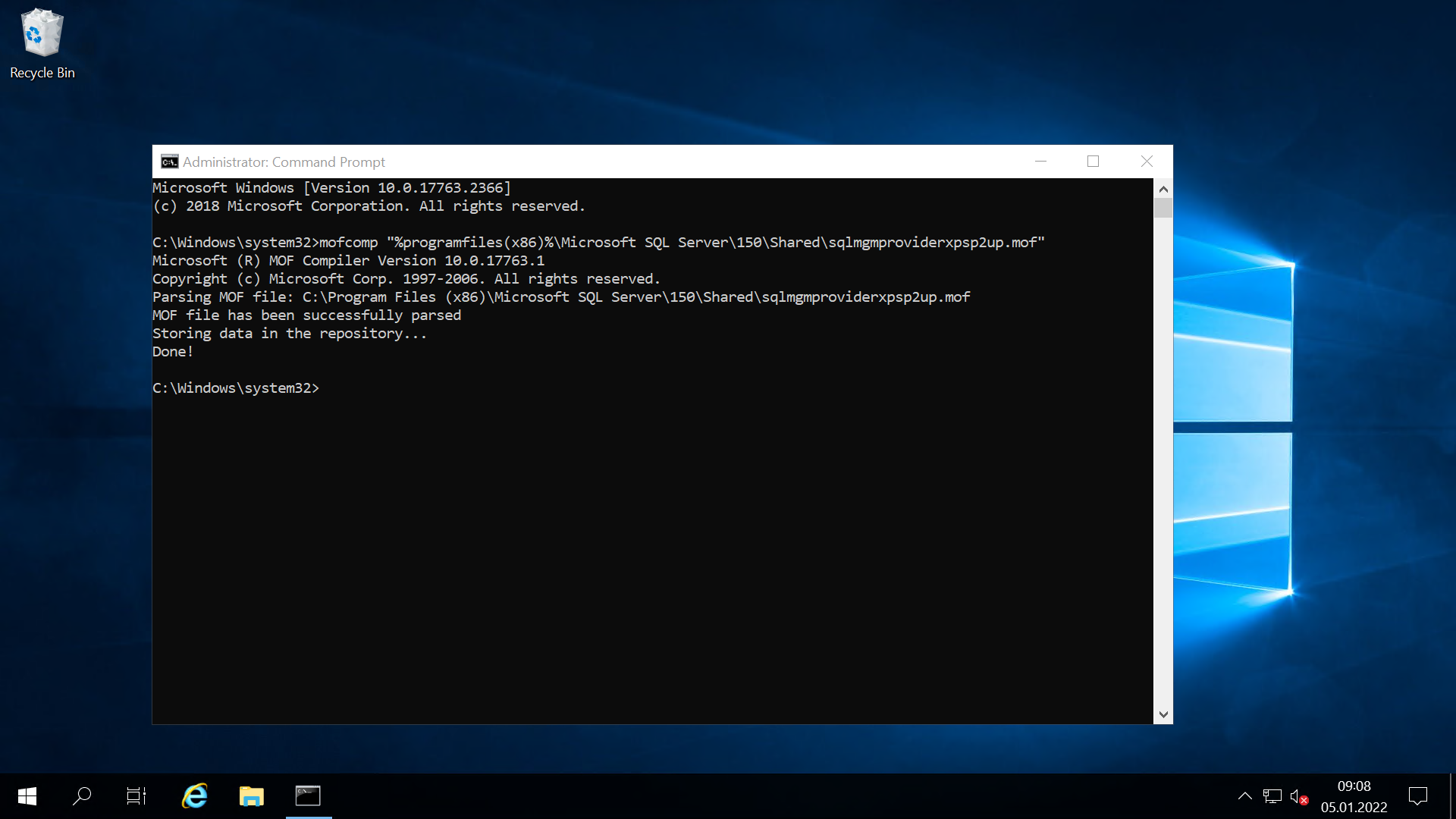Open Task View from taskbar
1456x819 pixels.
tap(136, 795)
